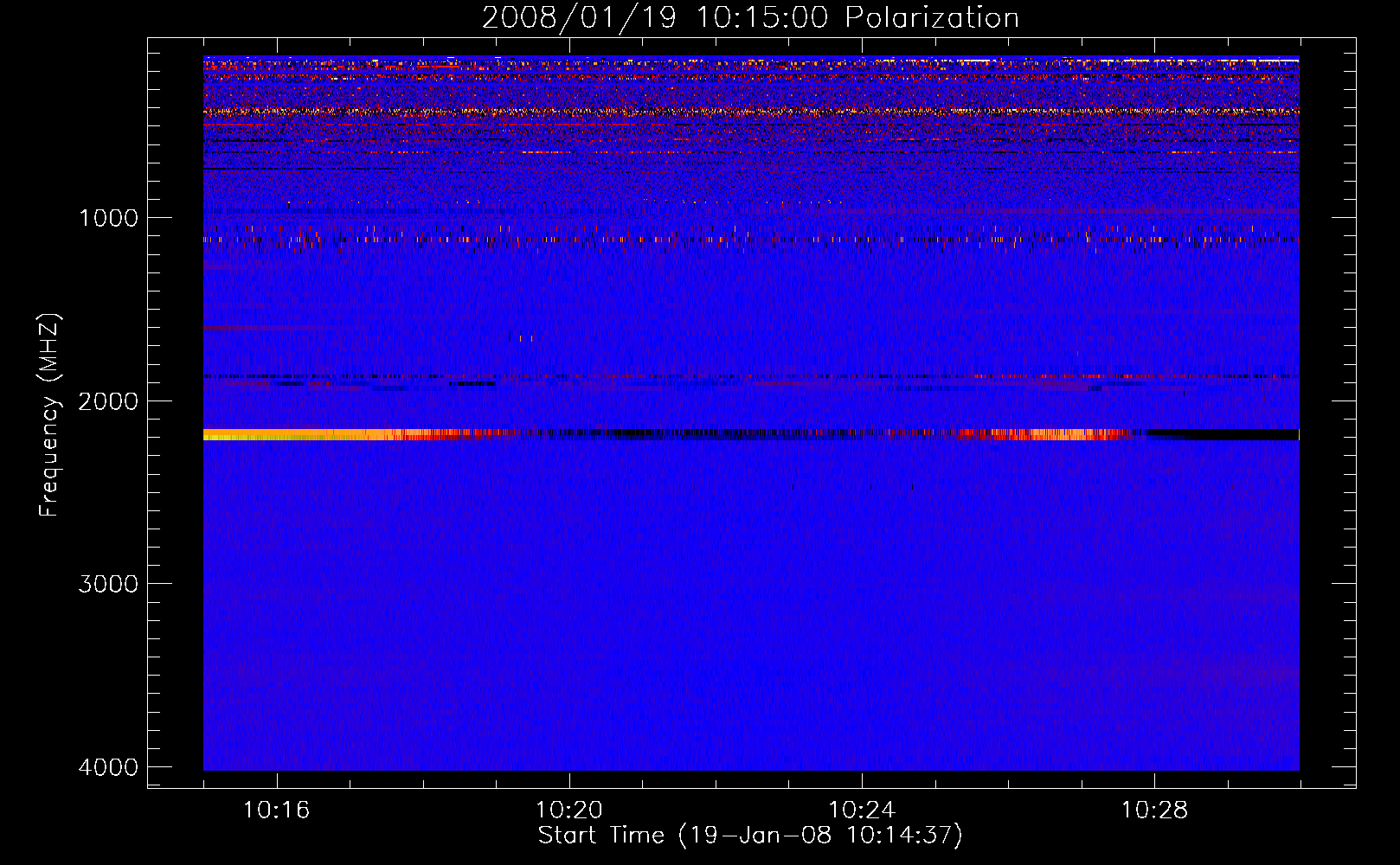
Task: Click the black segment ending the 2200 MHz band
Action: [1223, 434]
